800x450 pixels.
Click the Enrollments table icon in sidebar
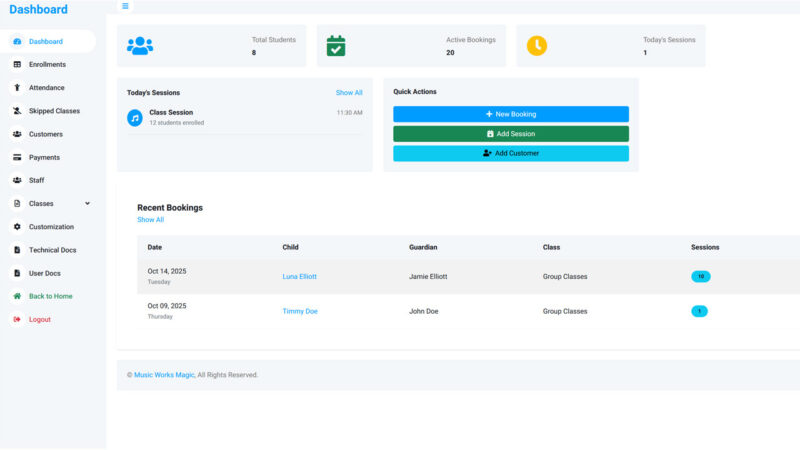[x=17, y=64]
